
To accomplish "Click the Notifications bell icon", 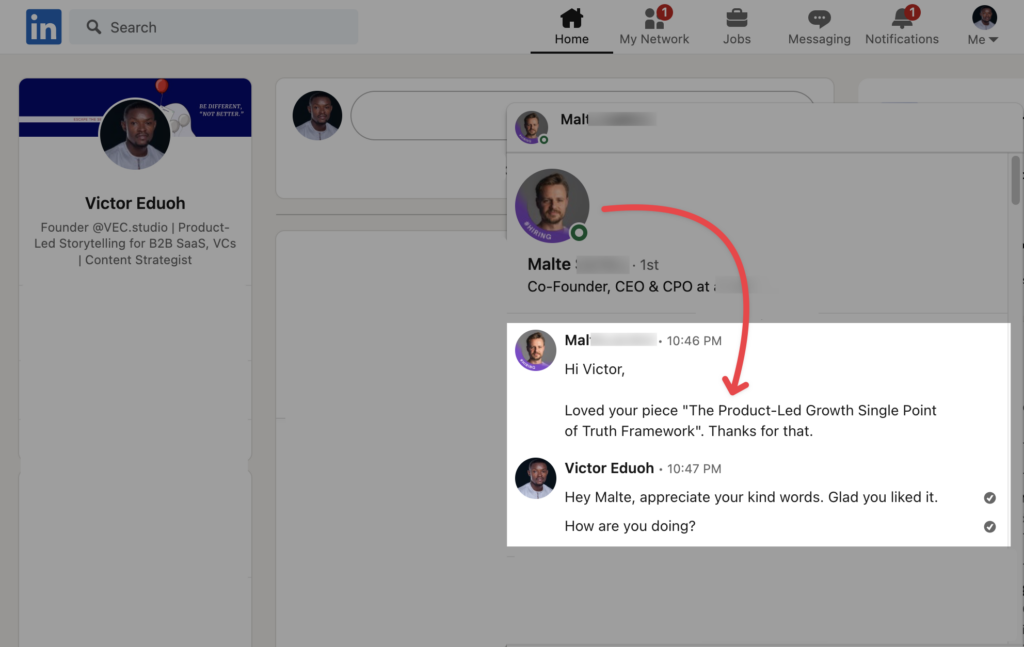I will [x=902, y=18].
